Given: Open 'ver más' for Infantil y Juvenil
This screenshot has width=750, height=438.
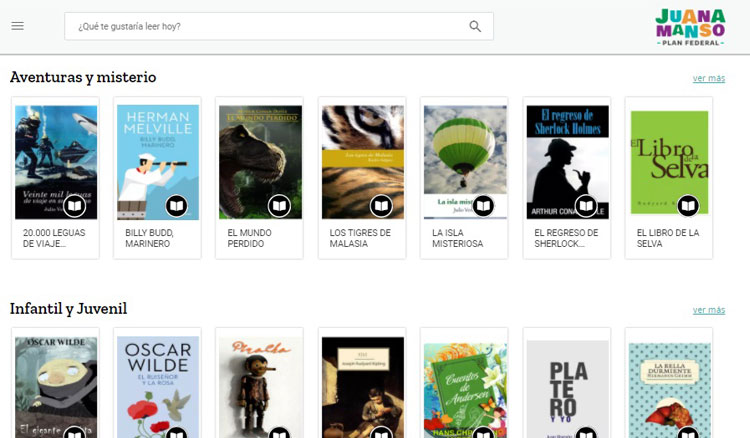Looking at the screenshot, I should click(x=709, y=310).
